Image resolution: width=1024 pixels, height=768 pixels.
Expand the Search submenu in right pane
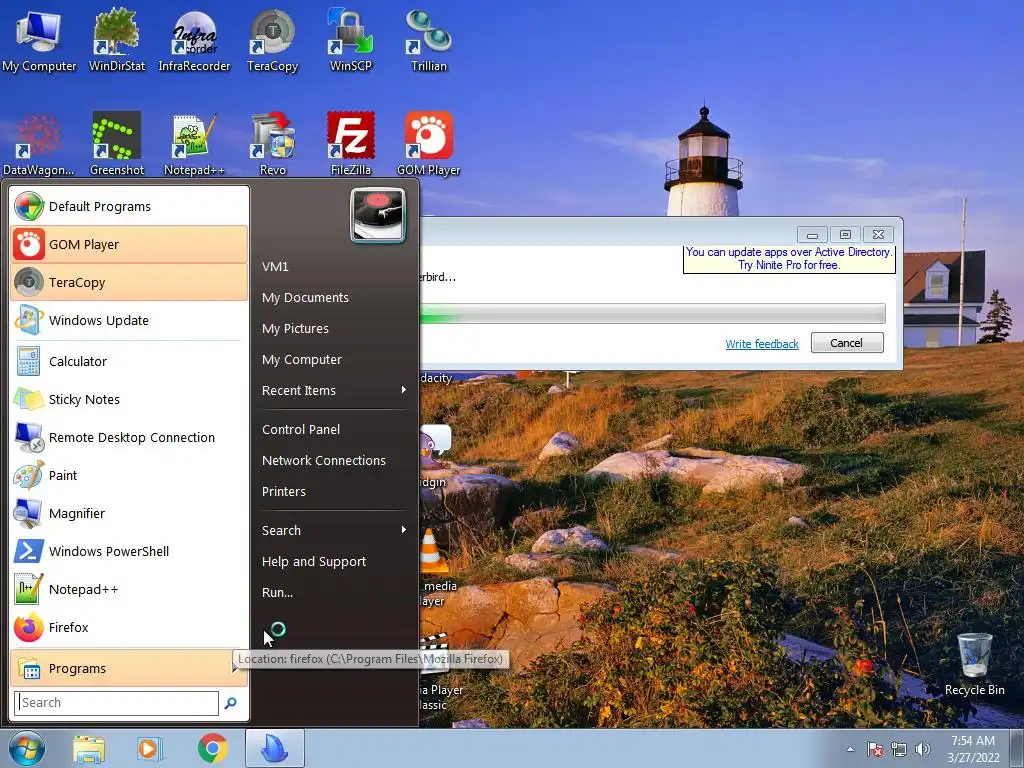[334, 530]
